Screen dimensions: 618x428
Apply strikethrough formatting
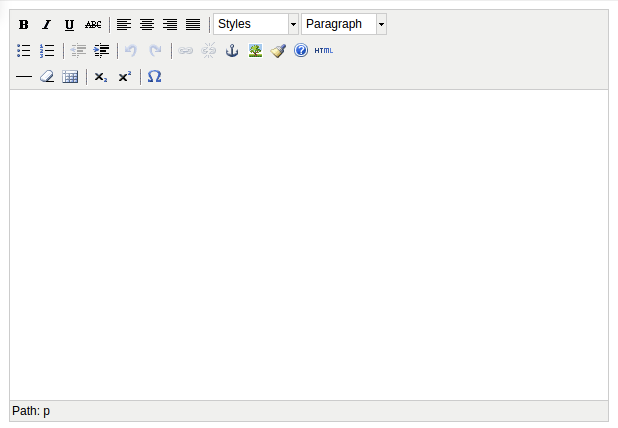[93, 24]
